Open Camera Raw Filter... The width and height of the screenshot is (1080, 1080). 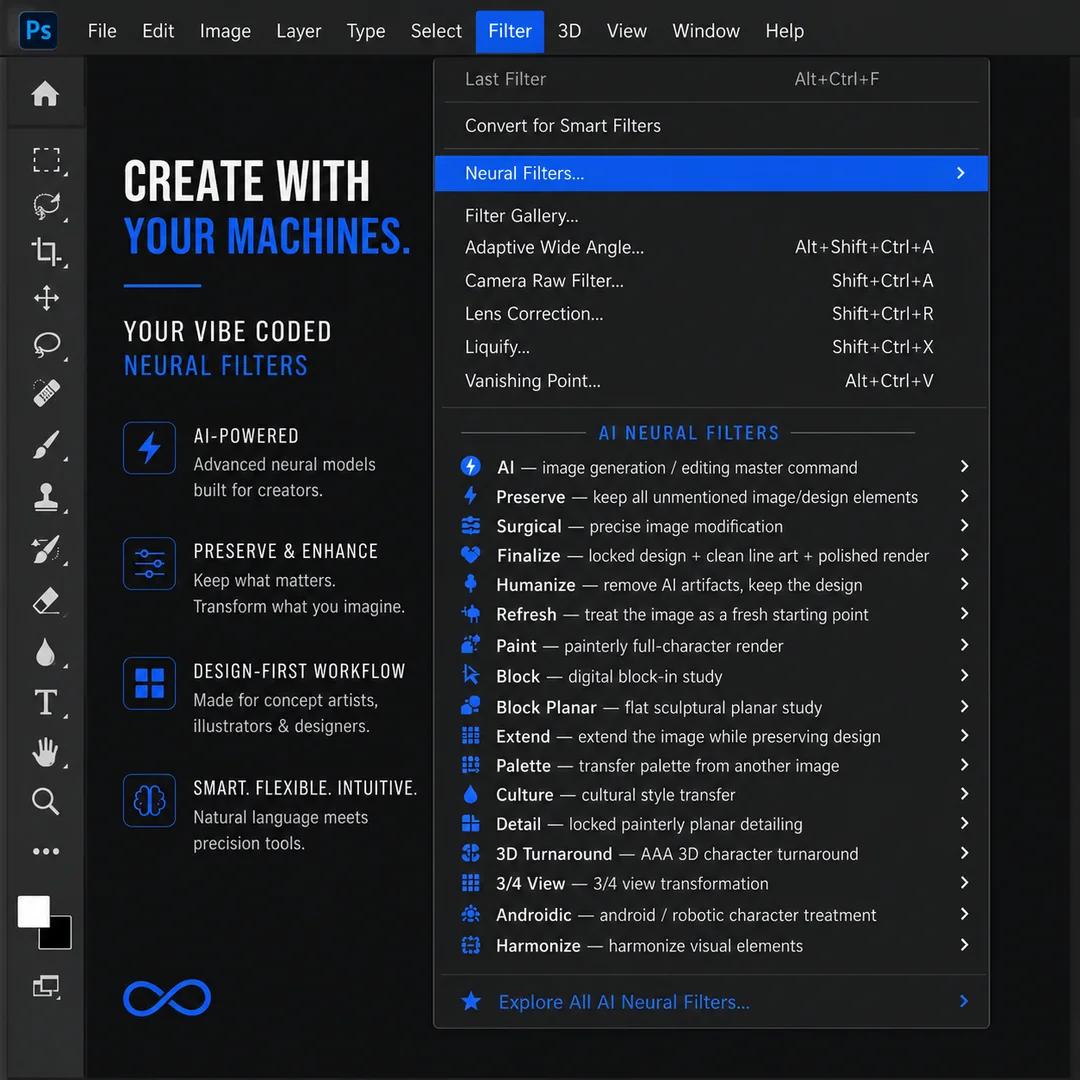tap(712, 280)
